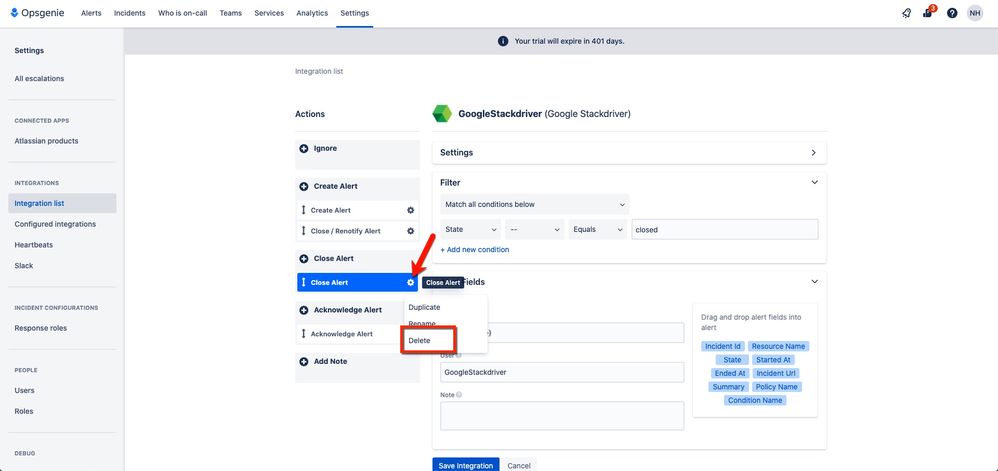Open Roles in sidebar

click(x=24, y=411)
